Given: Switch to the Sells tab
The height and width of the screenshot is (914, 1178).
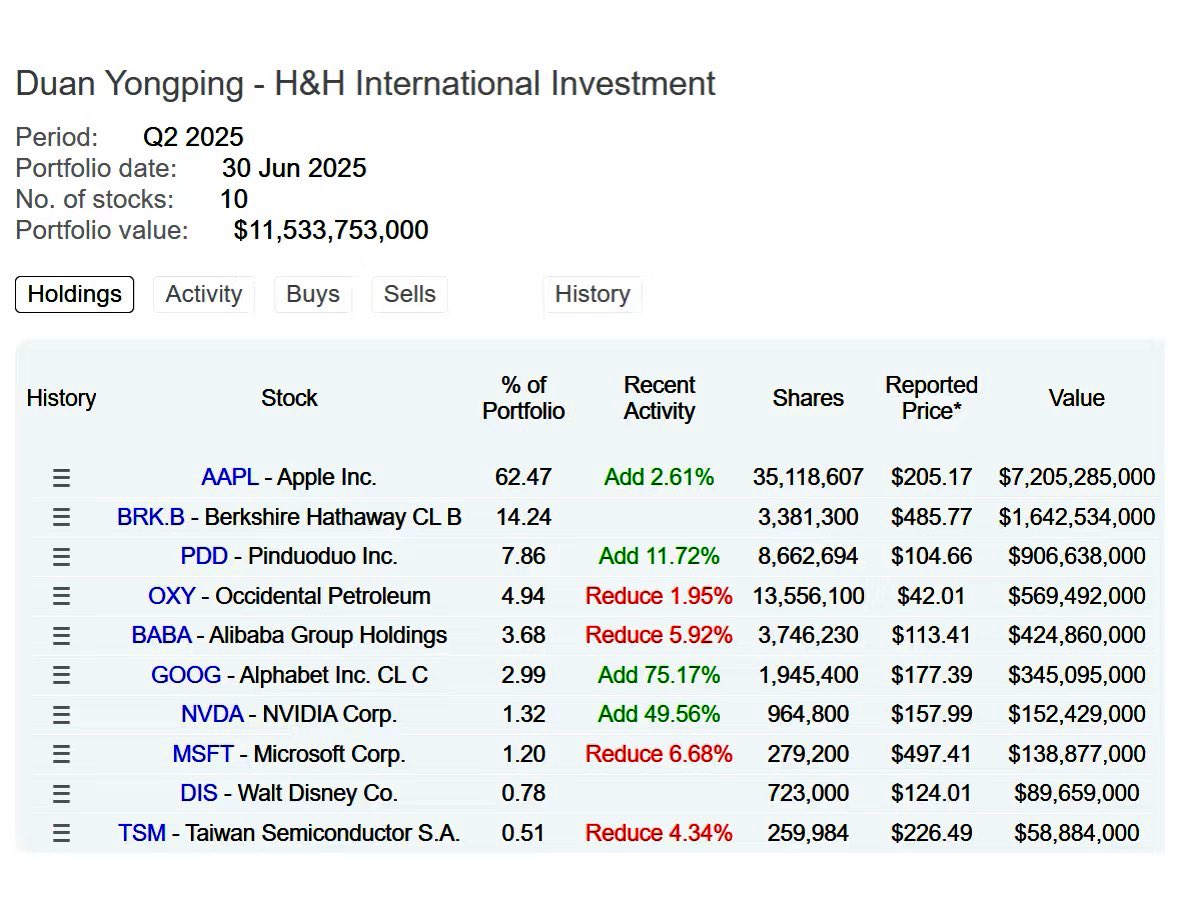Looking at the screenshot, I should tap(409, 294).
